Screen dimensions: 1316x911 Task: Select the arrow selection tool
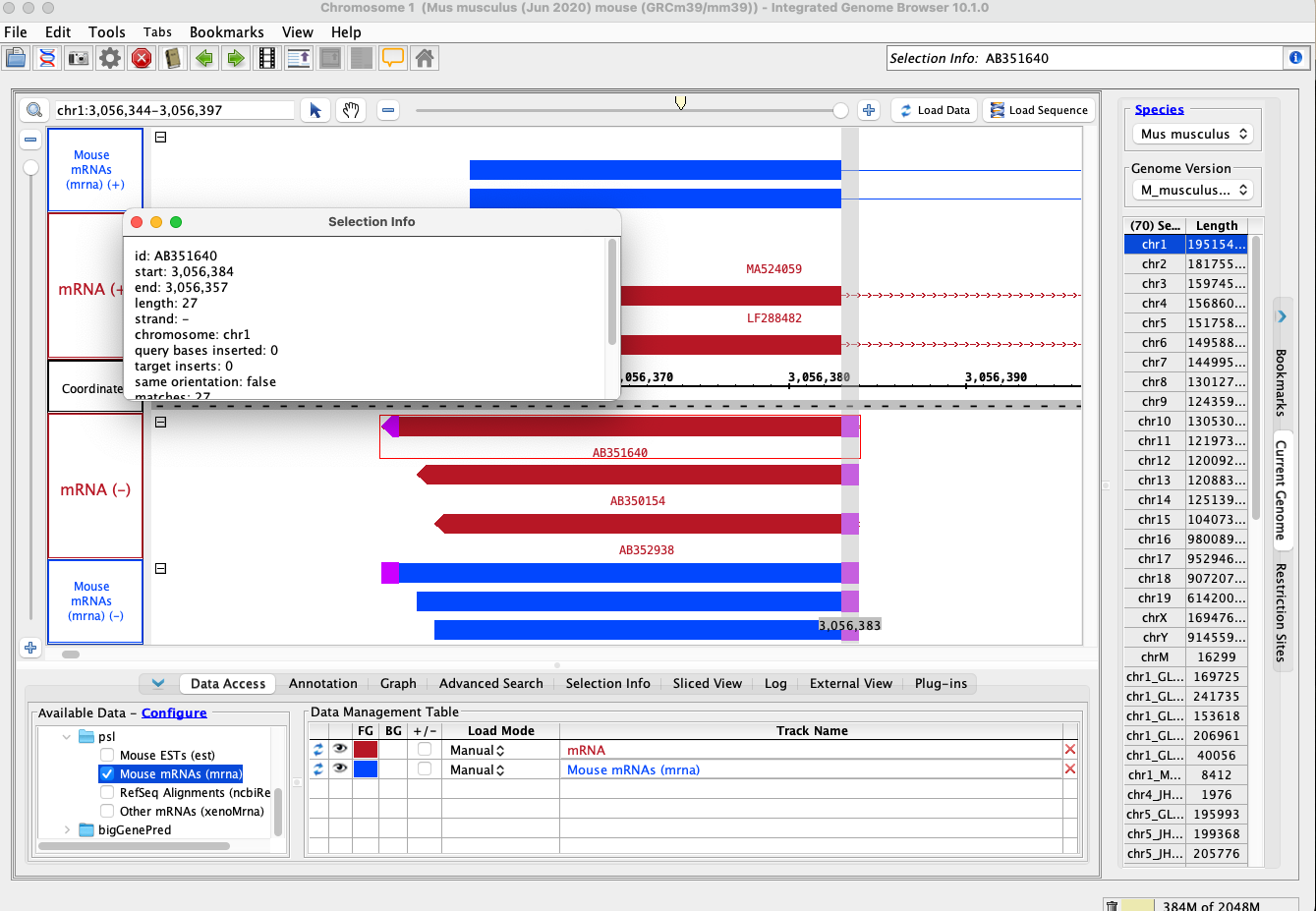tap(315, 110)
